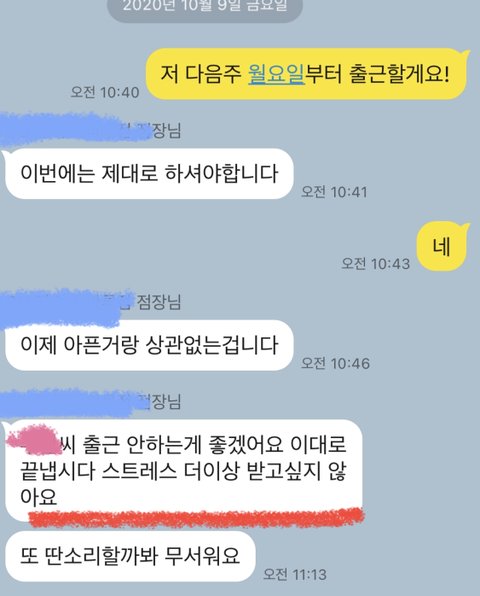The width and height of the screenshot is (480, 596).
Task: Tap the pink scribble covering the name
Action: pos(34,441)
